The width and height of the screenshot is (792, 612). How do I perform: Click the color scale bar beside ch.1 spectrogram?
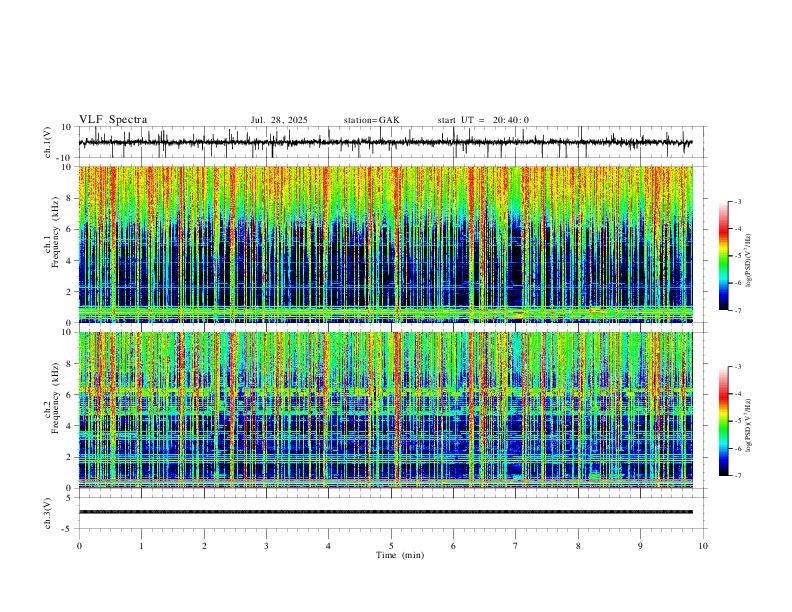click(x=723, y=256)
